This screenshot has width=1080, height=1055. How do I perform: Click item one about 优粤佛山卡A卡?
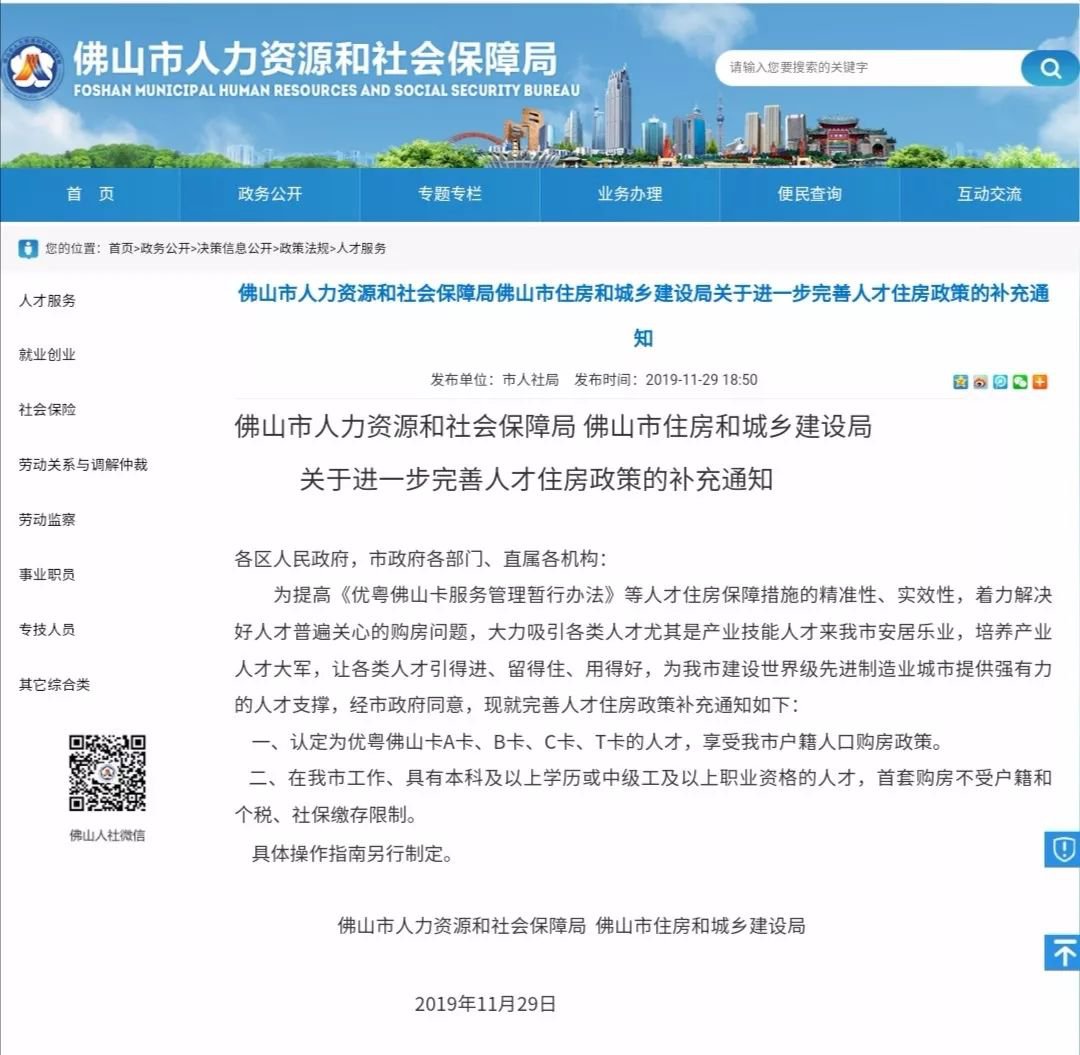(x=598, y=742)
